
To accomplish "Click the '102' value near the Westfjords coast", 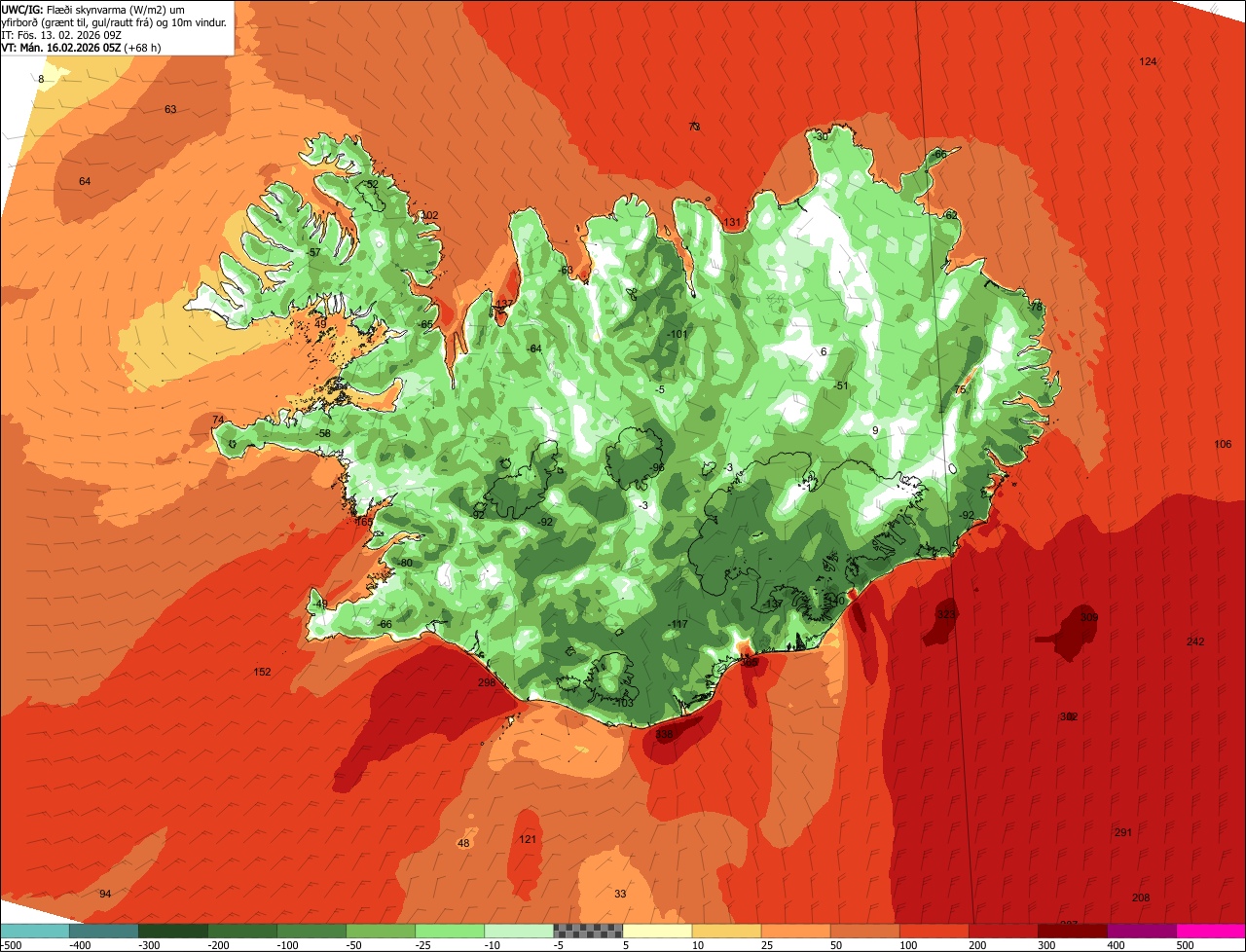I will click(429, 216).
